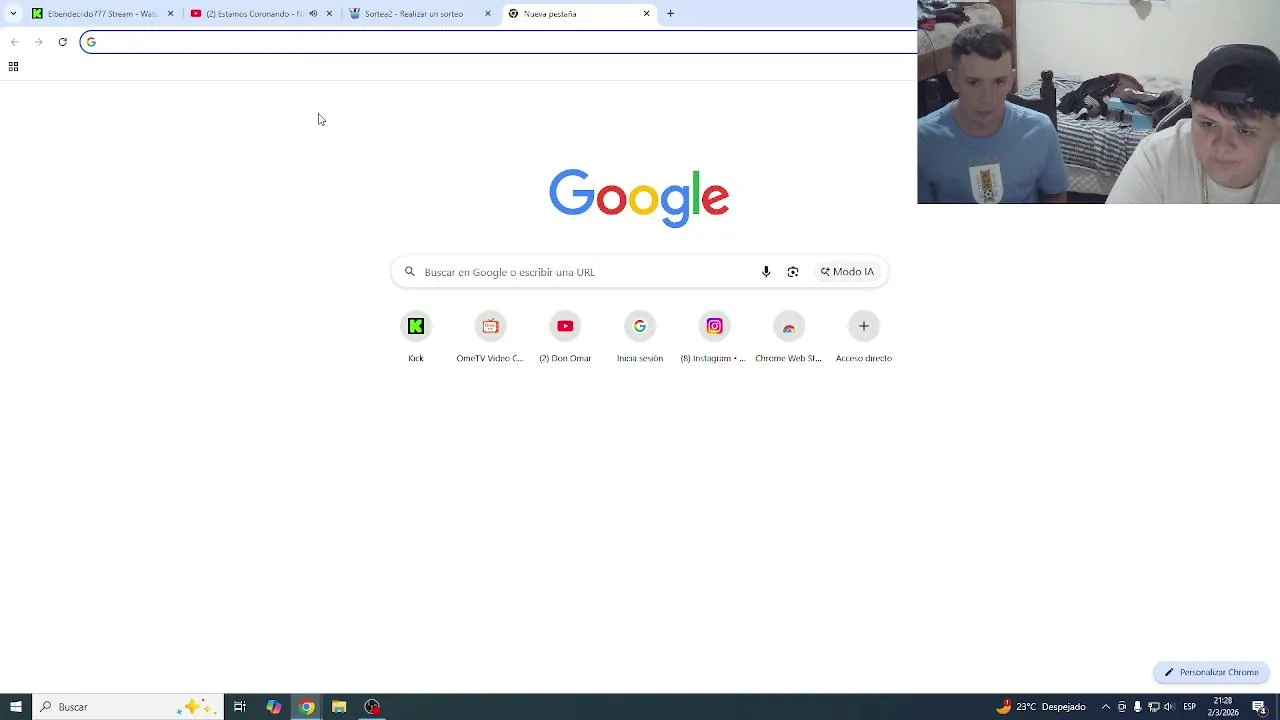Image resolution: width=1280 pixels, height=720 pixels.
Task: Add a new Acceso directo shortcut
Action: 864,337
